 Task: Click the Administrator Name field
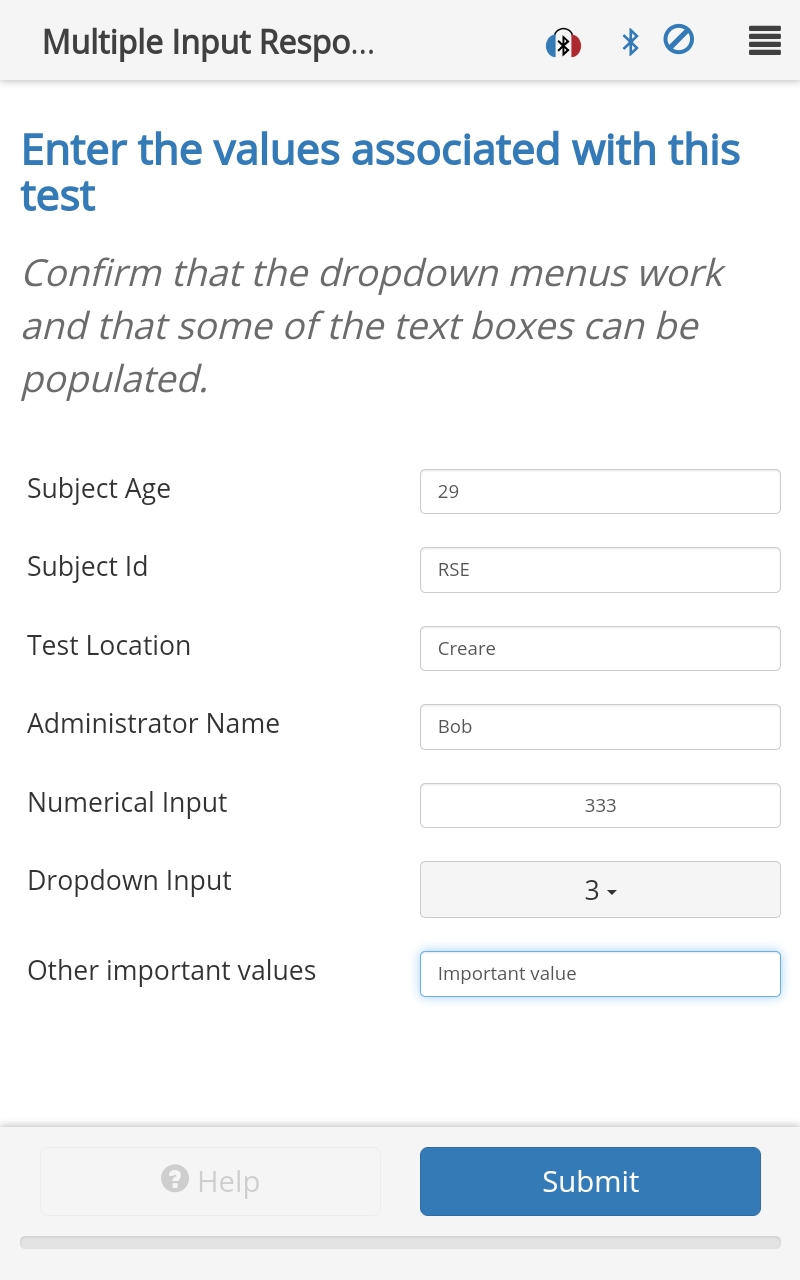(600, 727)
